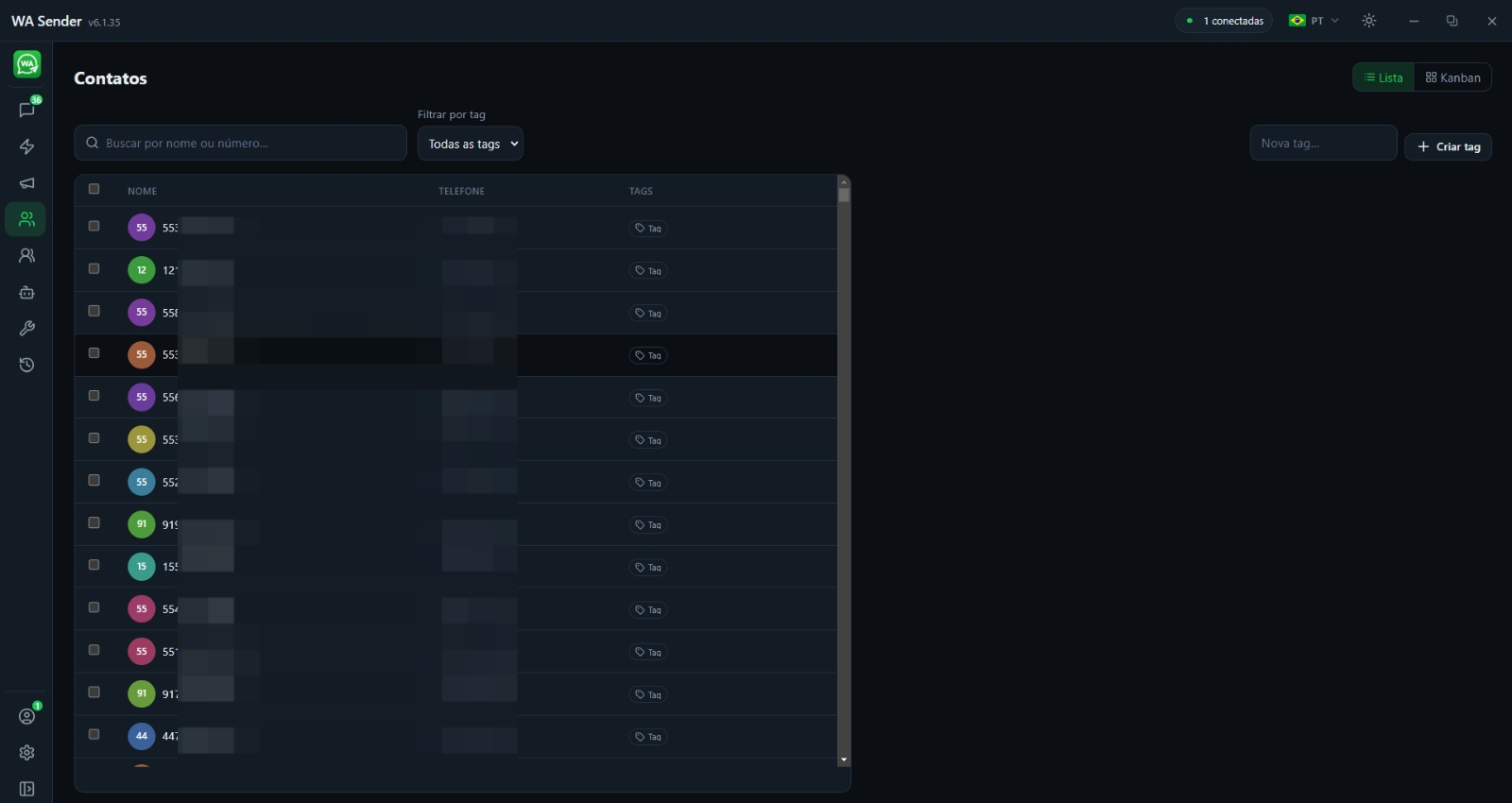The height and width of the screenshot is (803, 1512).
Task: Open the history clock icon
Action: (x=27, y=365)
